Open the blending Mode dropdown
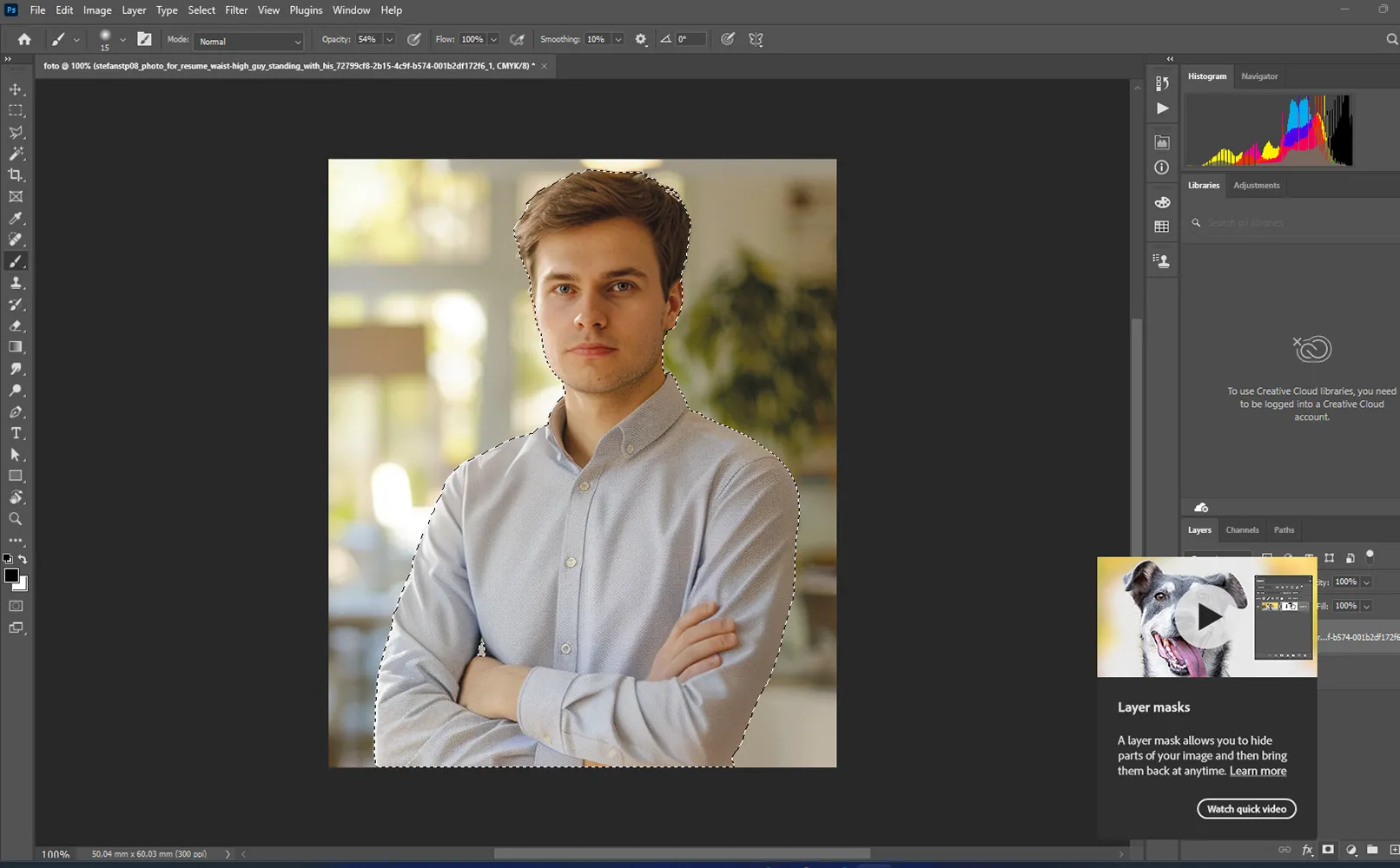This screenshot has width=1400, height=868. [248, 41]
